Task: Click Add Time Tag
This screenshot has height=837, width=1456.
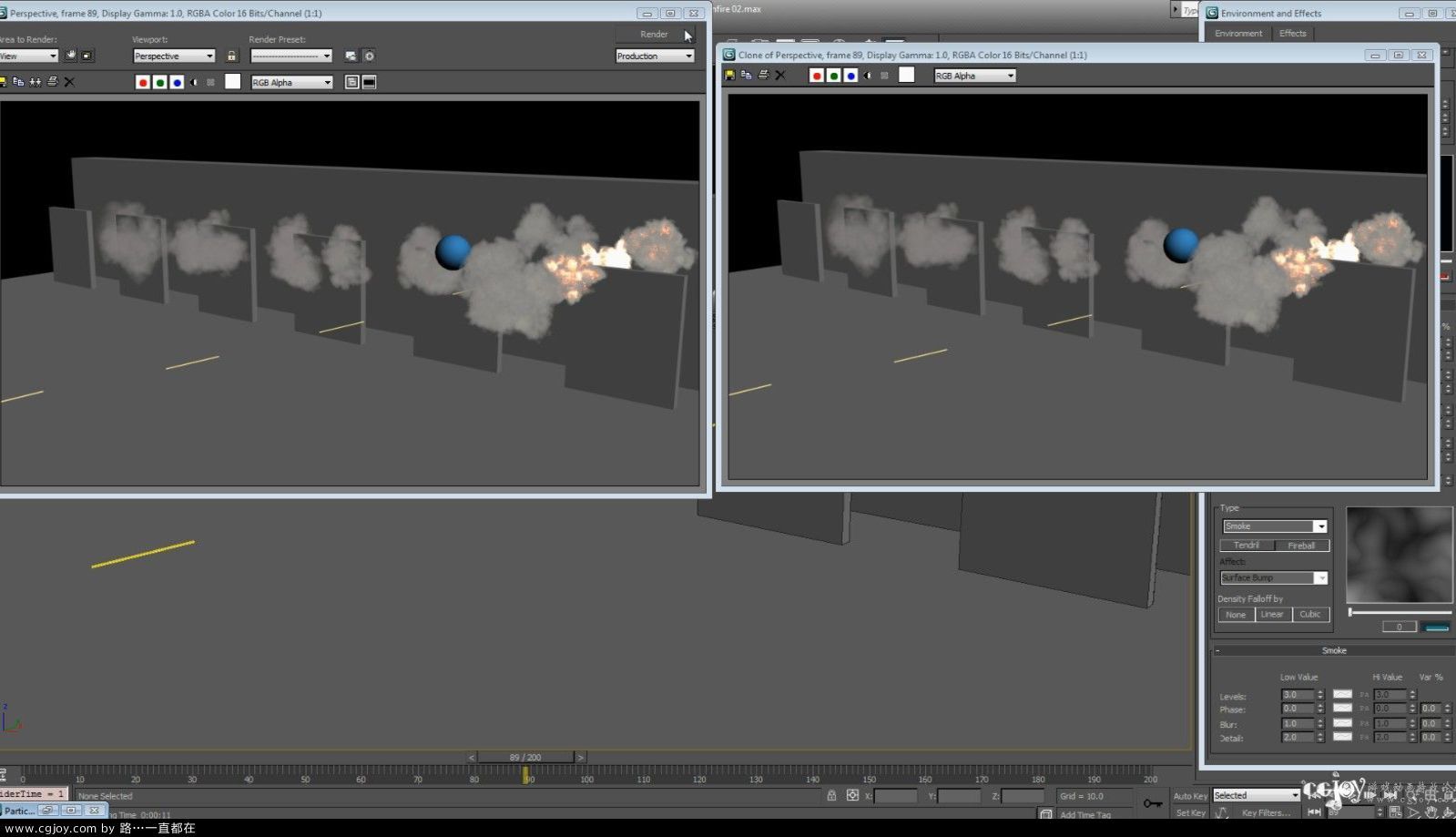Action: [1085, 815]
